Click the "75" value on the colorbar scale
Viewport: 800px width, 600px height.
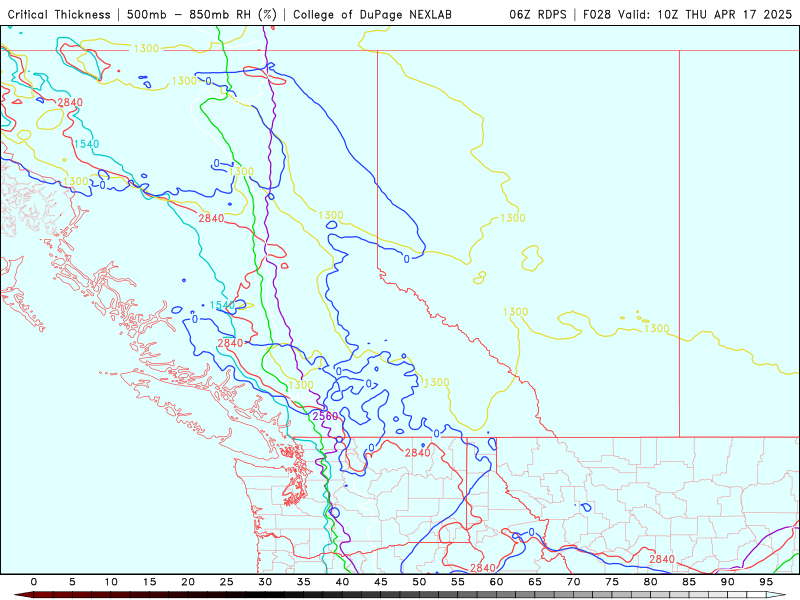tap(612, 582)
